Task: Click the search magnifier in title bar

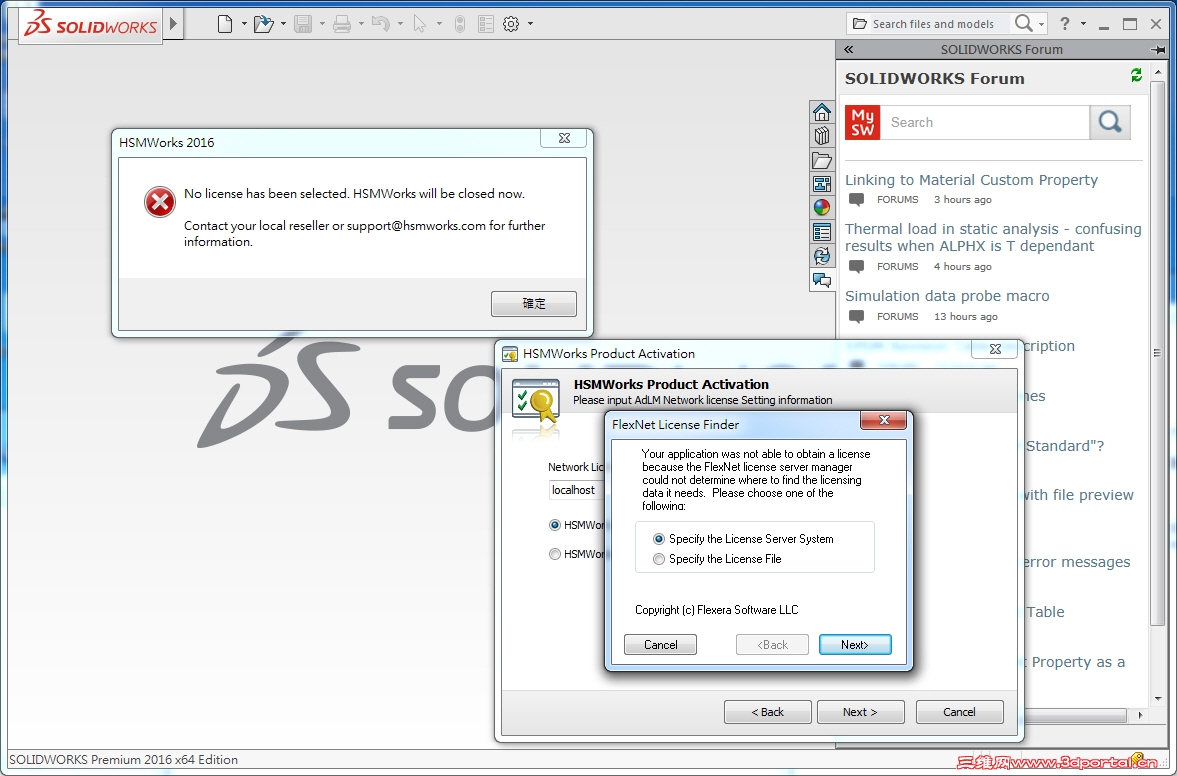Action: click(x=1023, y=24)
